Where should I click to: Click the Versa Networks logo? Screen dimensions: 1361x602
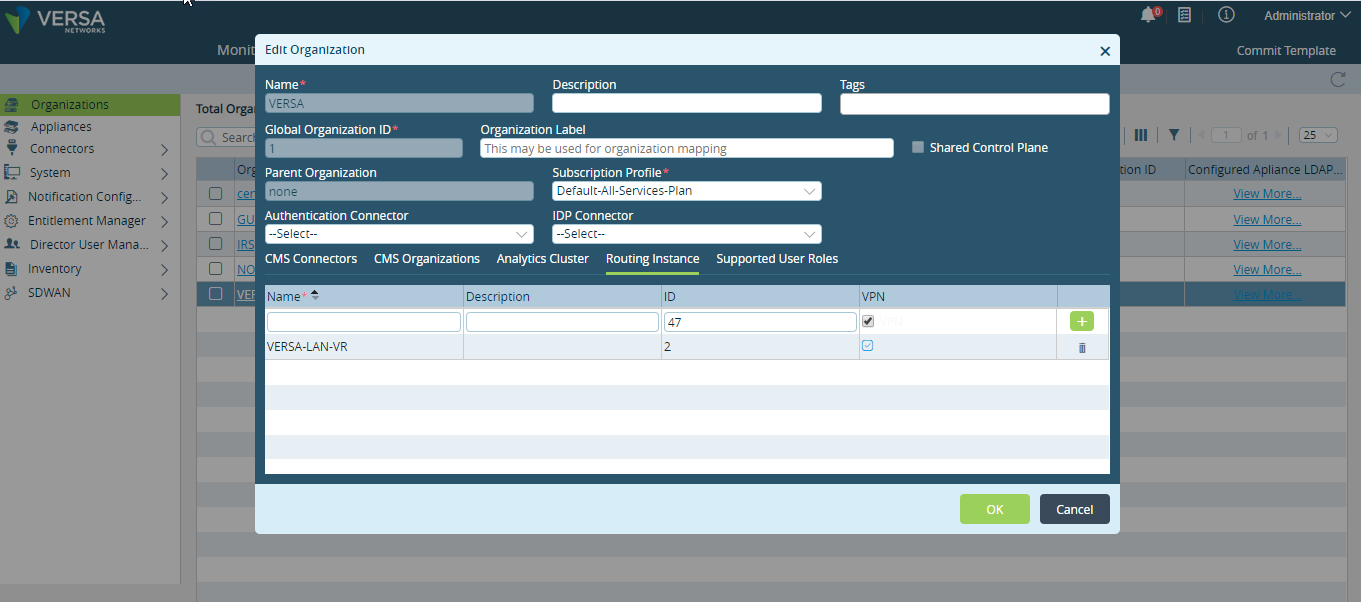[x=56, y=20]
